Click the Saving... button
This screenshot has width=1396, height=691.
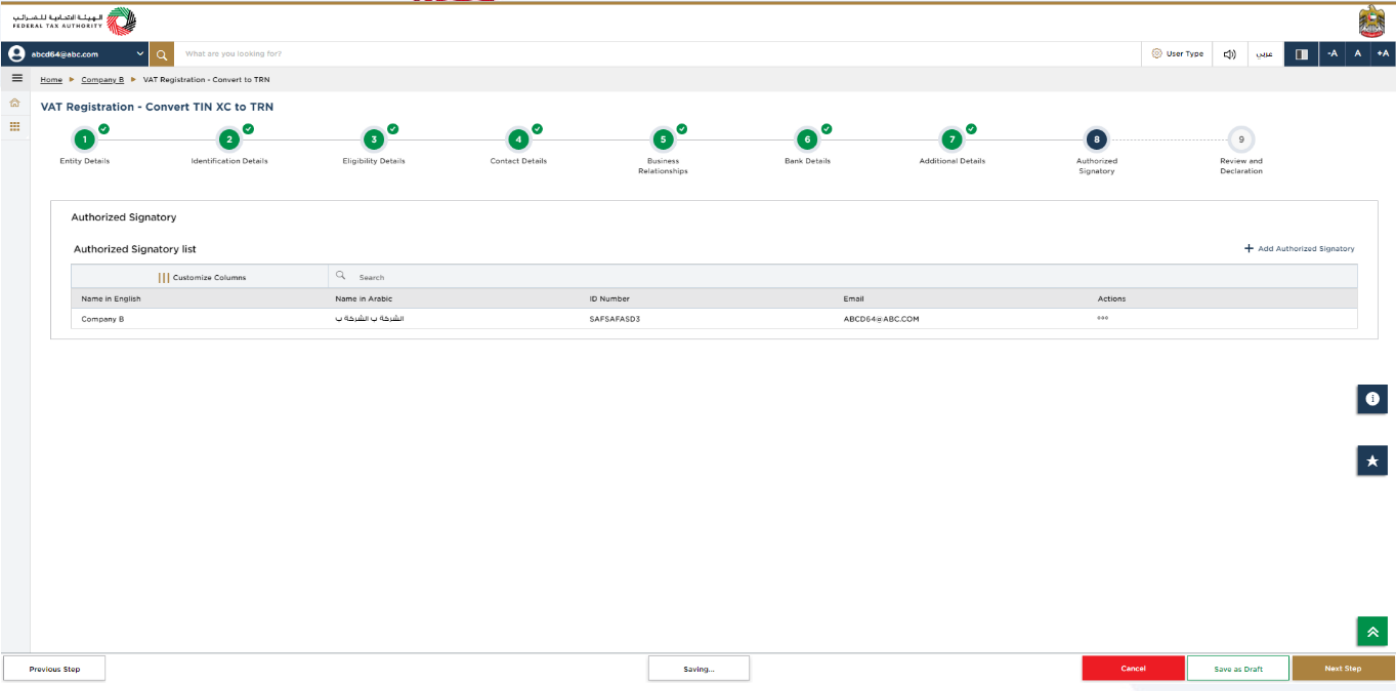[699, 668]
